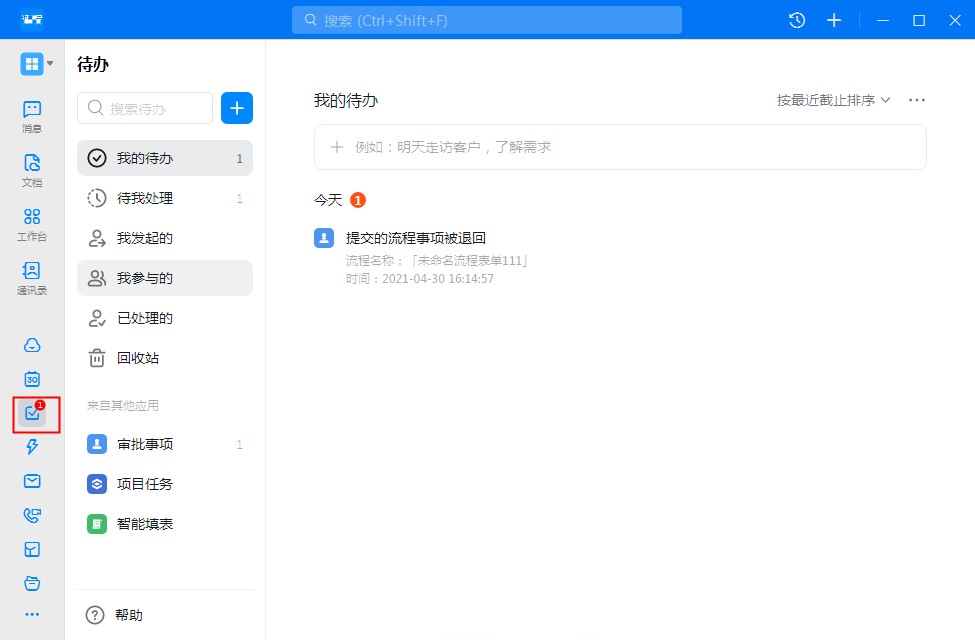Open the mail envelope icon in sidebar
The width and height of the screenshot is (975, 640).
pyautogui.click(x=32, y=481)
